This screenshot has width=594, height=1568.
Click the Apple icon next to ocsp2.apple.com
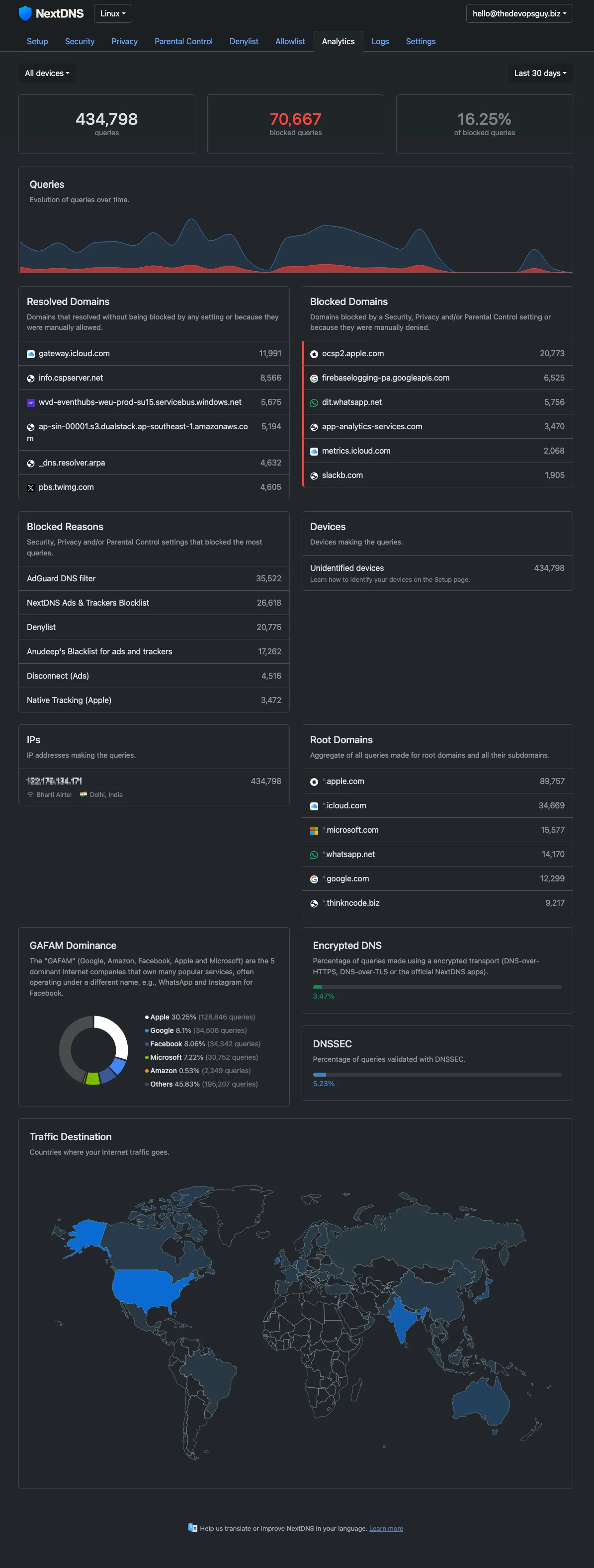tap(314, 354)
